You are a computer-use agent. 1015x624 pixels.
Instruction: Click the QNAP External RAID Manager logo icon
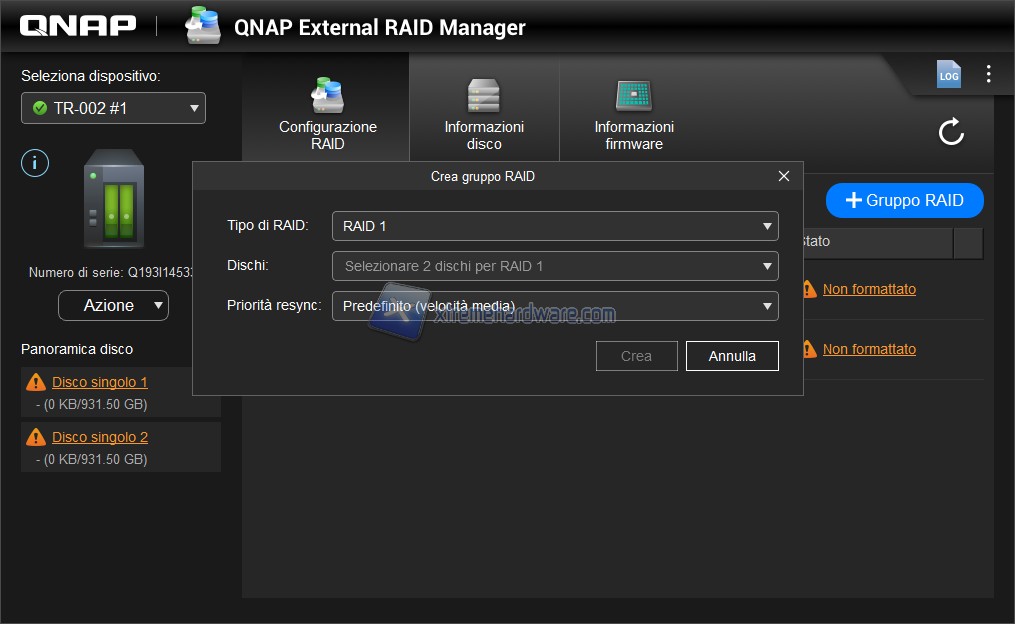203,26
